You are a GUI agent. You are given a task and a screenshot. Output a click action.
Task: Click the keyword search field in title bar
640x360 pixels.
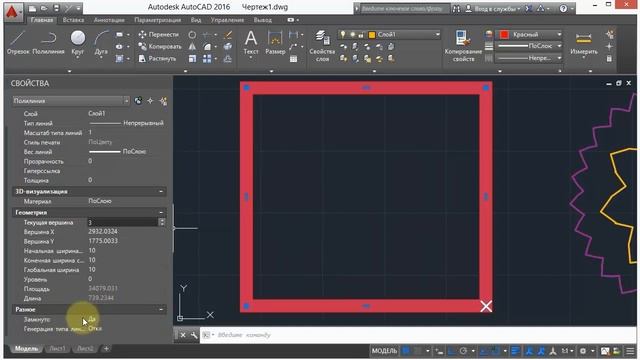[404, 9]
